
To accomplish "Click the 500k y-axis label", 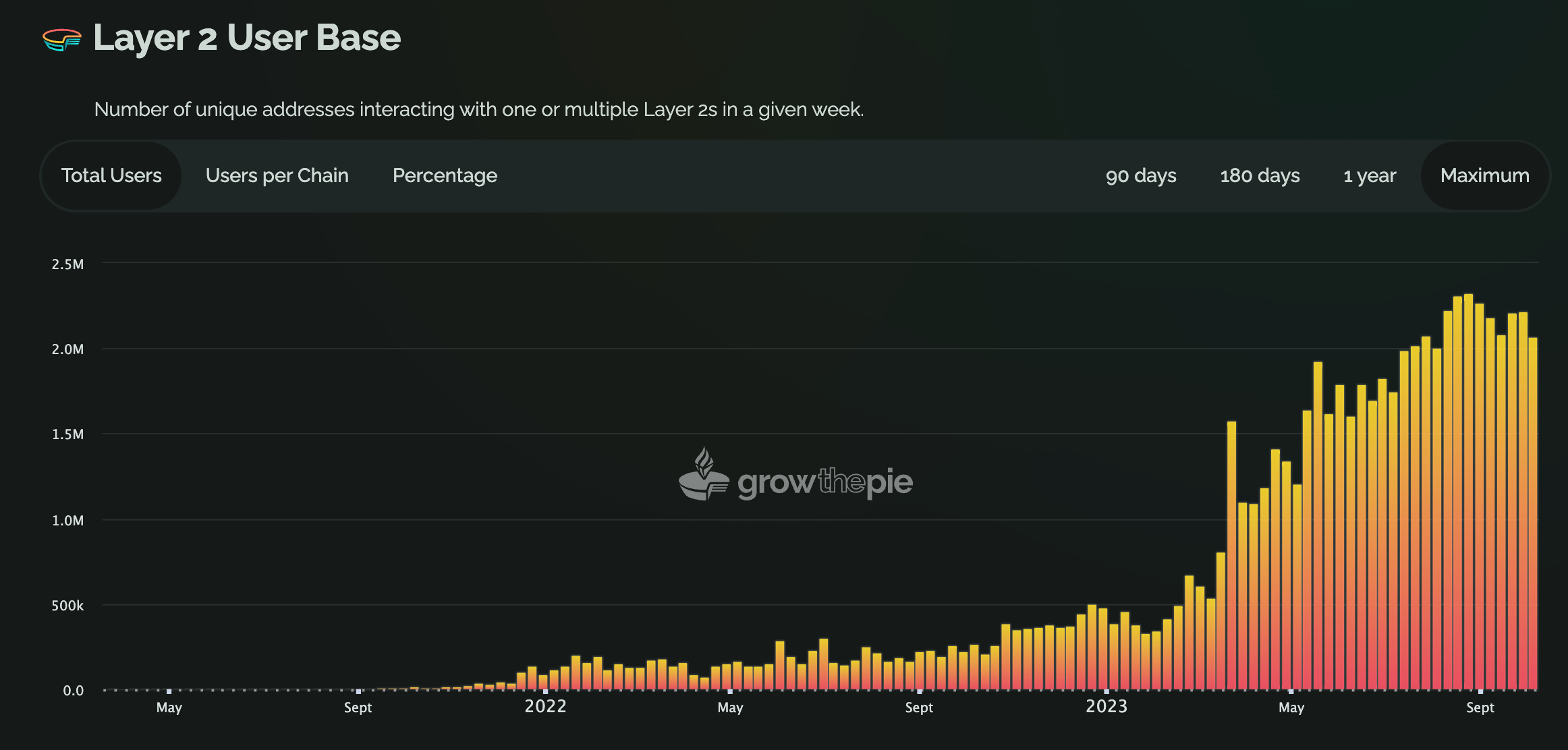I will (68, 606).
